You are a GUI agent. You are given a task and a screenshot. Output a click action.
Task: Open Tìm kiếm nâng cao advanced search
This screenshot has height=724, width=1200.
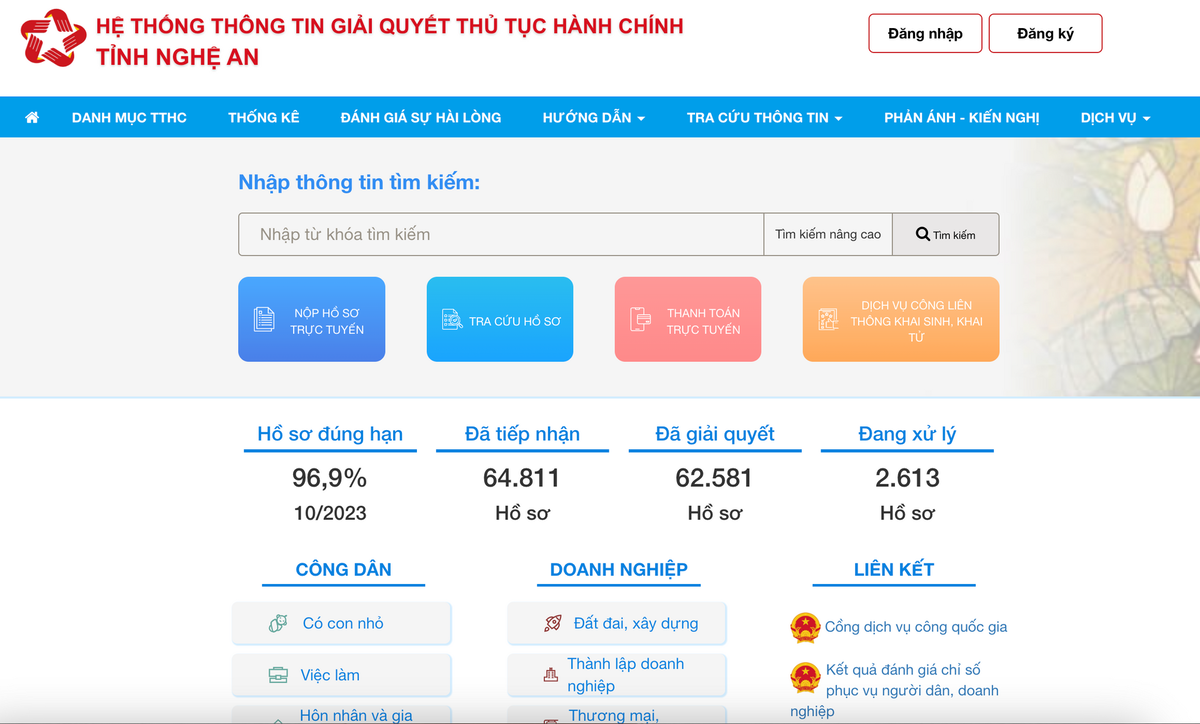(827, 233)
